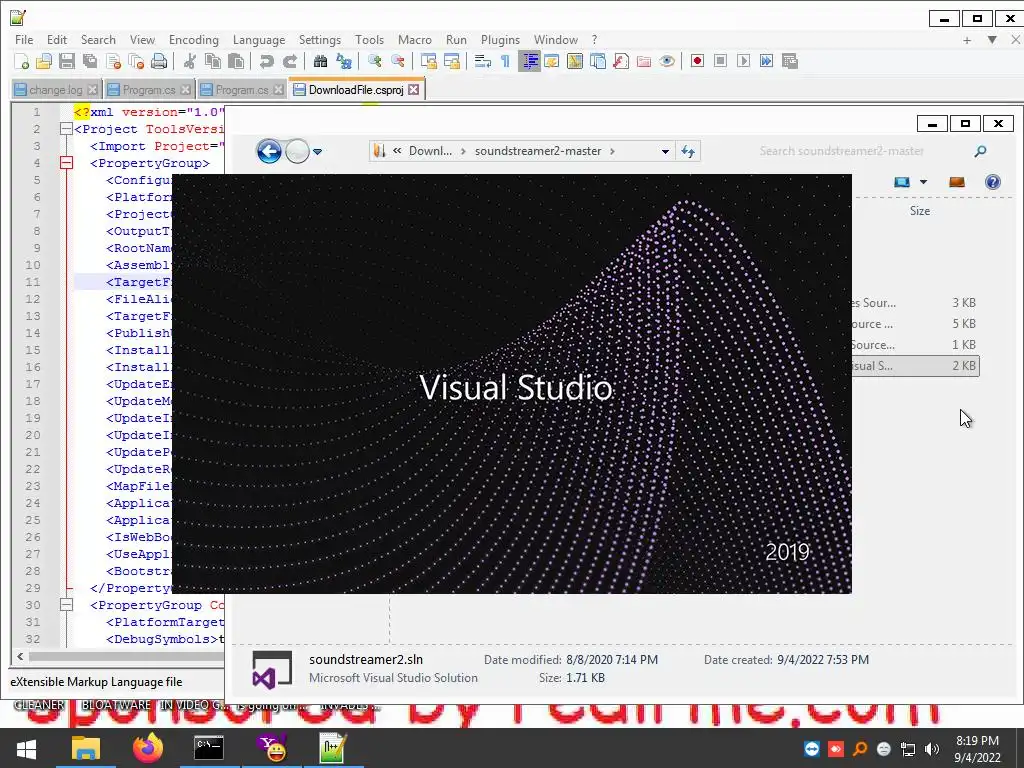Refresh the soundstreamer2-master folder
Viewport: 1024px width, 768px height.
tap(688, 152)
